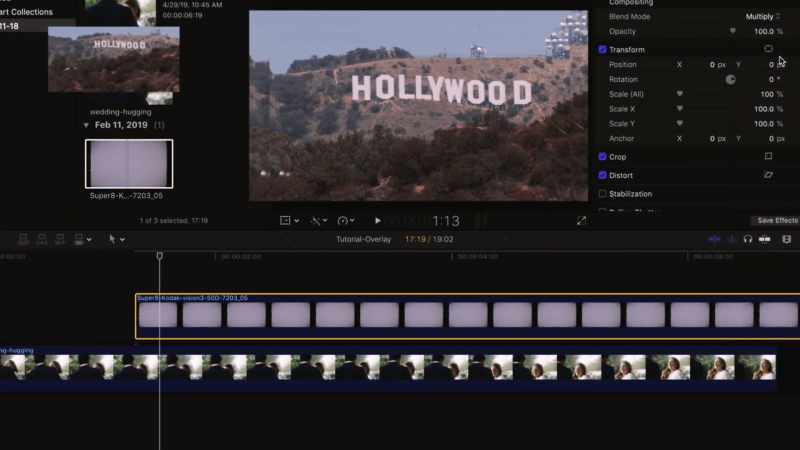800x450 pixels.
Task: Toggle timeline skimming icon
Action: click(x=714, y=239)
